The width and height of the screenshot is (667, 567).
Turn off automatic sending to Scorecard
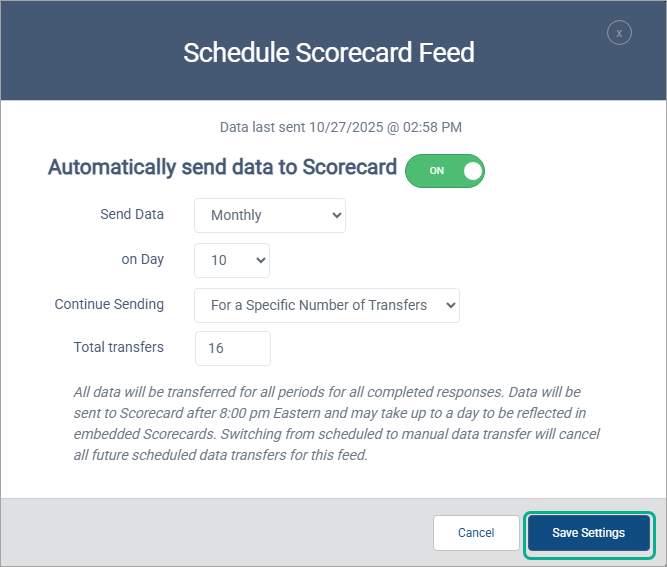444,171
